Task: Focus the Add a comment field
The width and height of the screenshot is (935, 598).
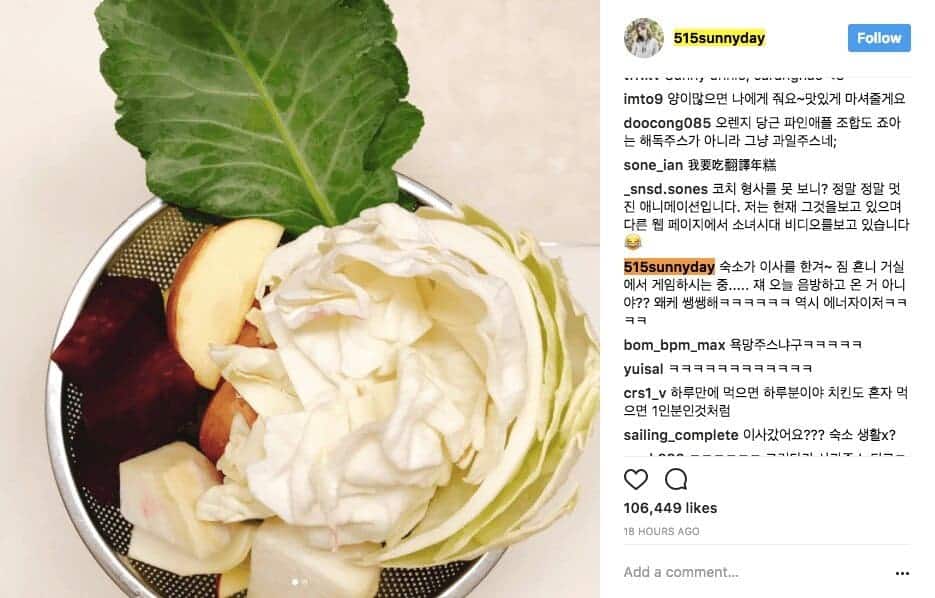Action: click(x=751, y=572)
